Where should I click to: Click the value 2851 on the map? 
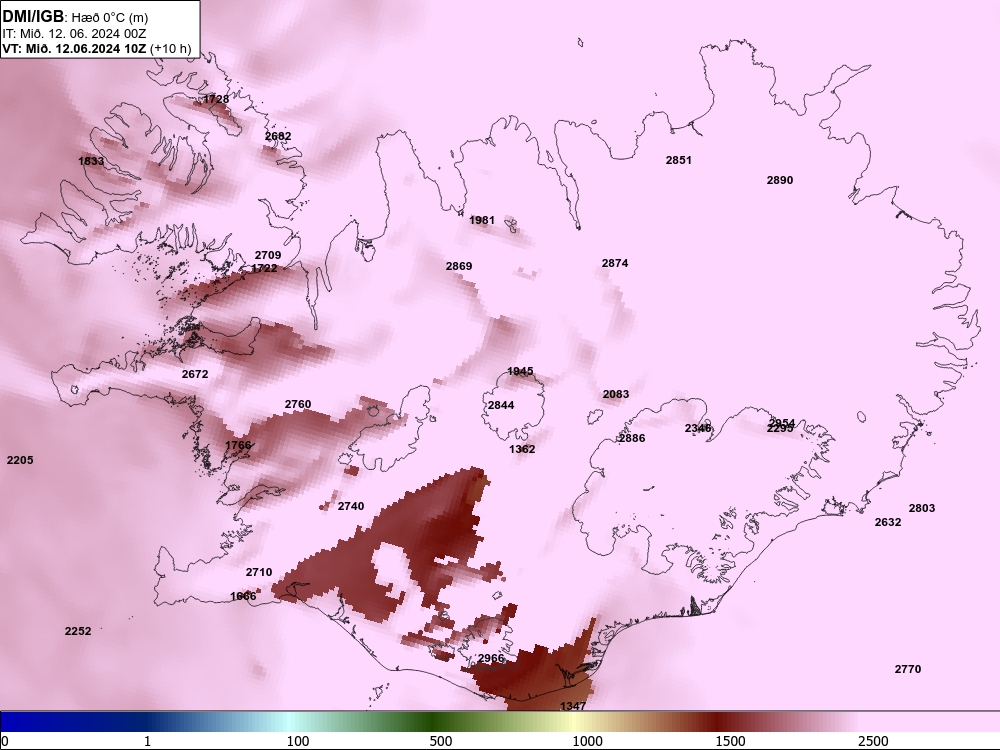coord(679,160)
